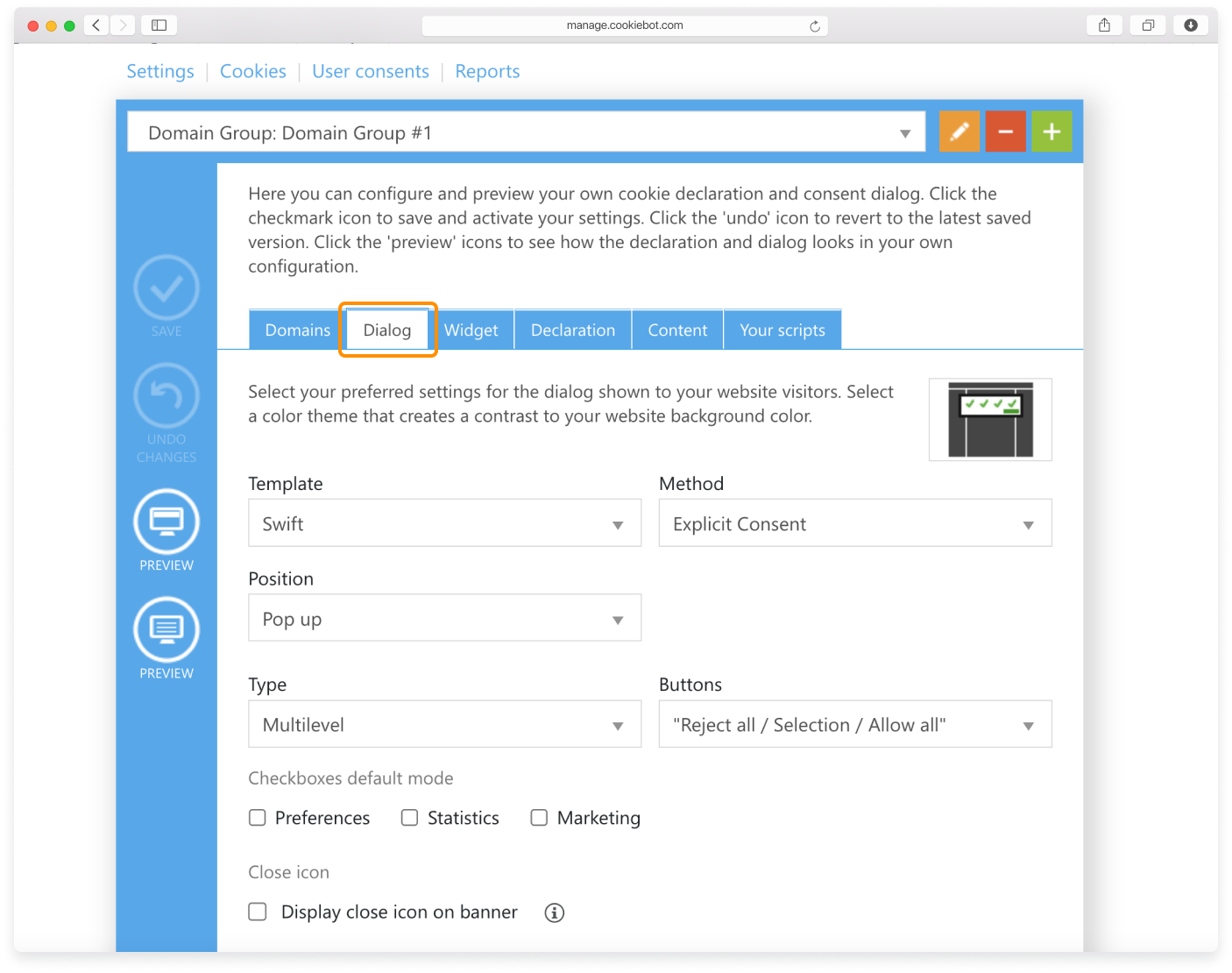Open the User consents link
Viewport: 1232px width, 973px height.
371,72
